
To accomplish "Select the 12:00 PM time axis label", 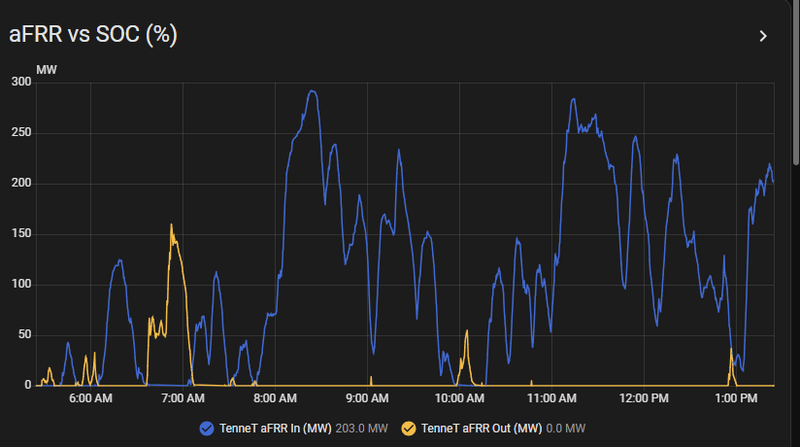I will tap(644, 399).
